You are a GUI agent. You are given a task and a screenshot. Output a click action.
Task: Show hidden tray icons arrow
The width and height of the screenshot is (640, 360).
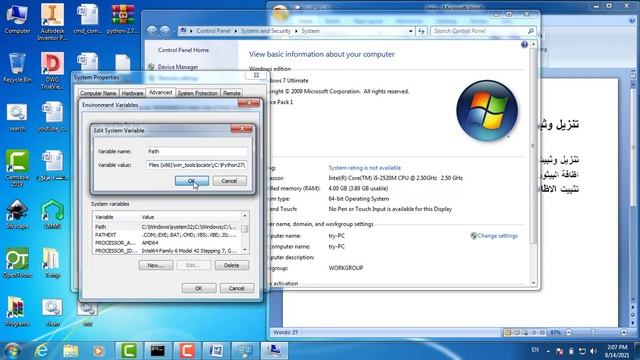click(x=548, y=351)
